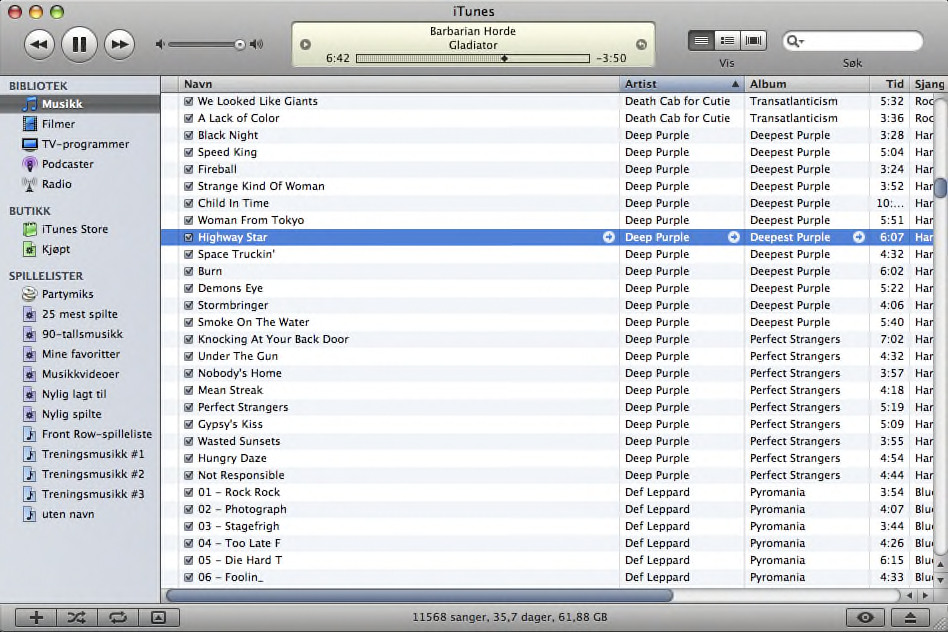Uncheck the 02 – Photograph checkbox
948x632 pixels.
coord(189,509)
